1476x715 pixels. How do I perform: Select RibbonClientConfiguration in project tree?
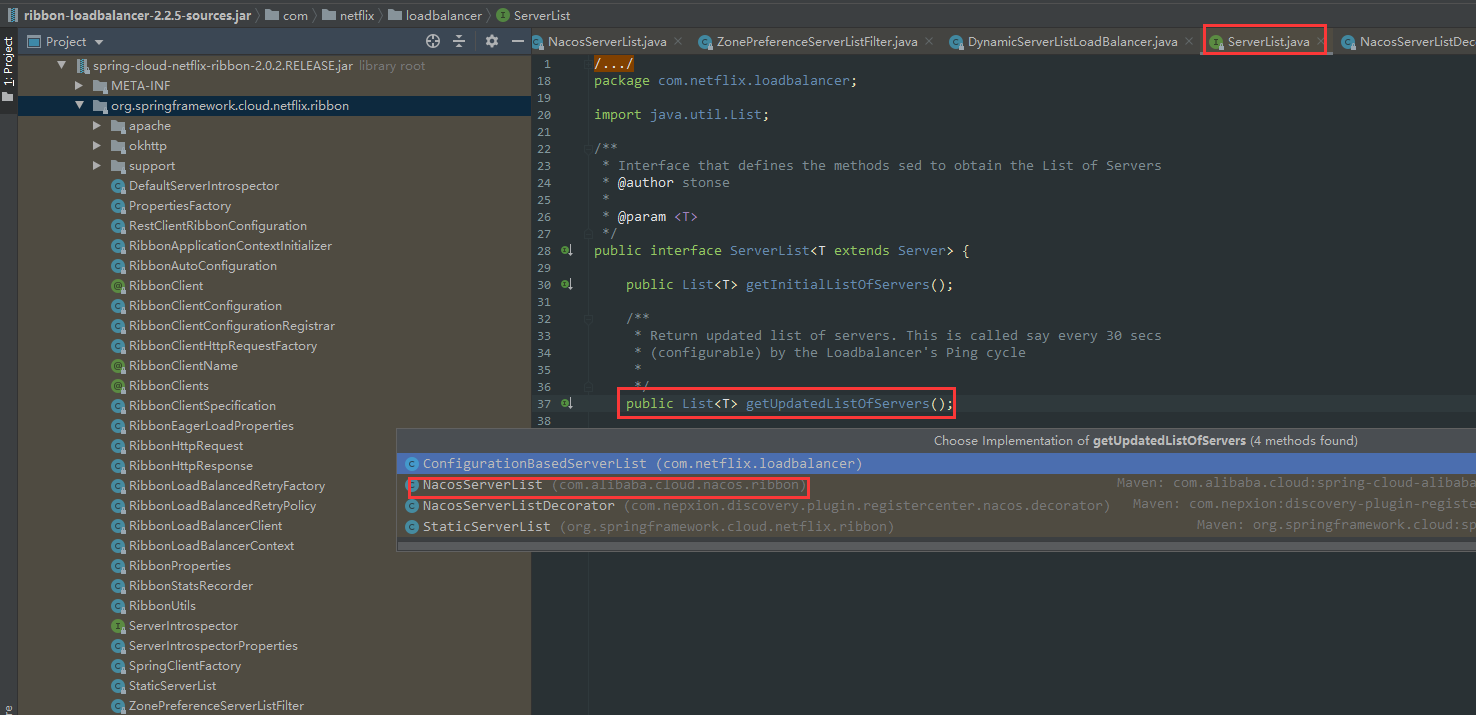(x=205, y=306)
